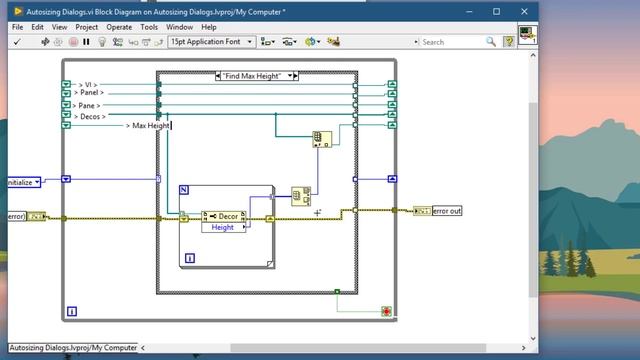The width and height of the screenshot is (640, 360).
Task: Open the File menu
Action: pyautogui.click(x=17, y=27)
